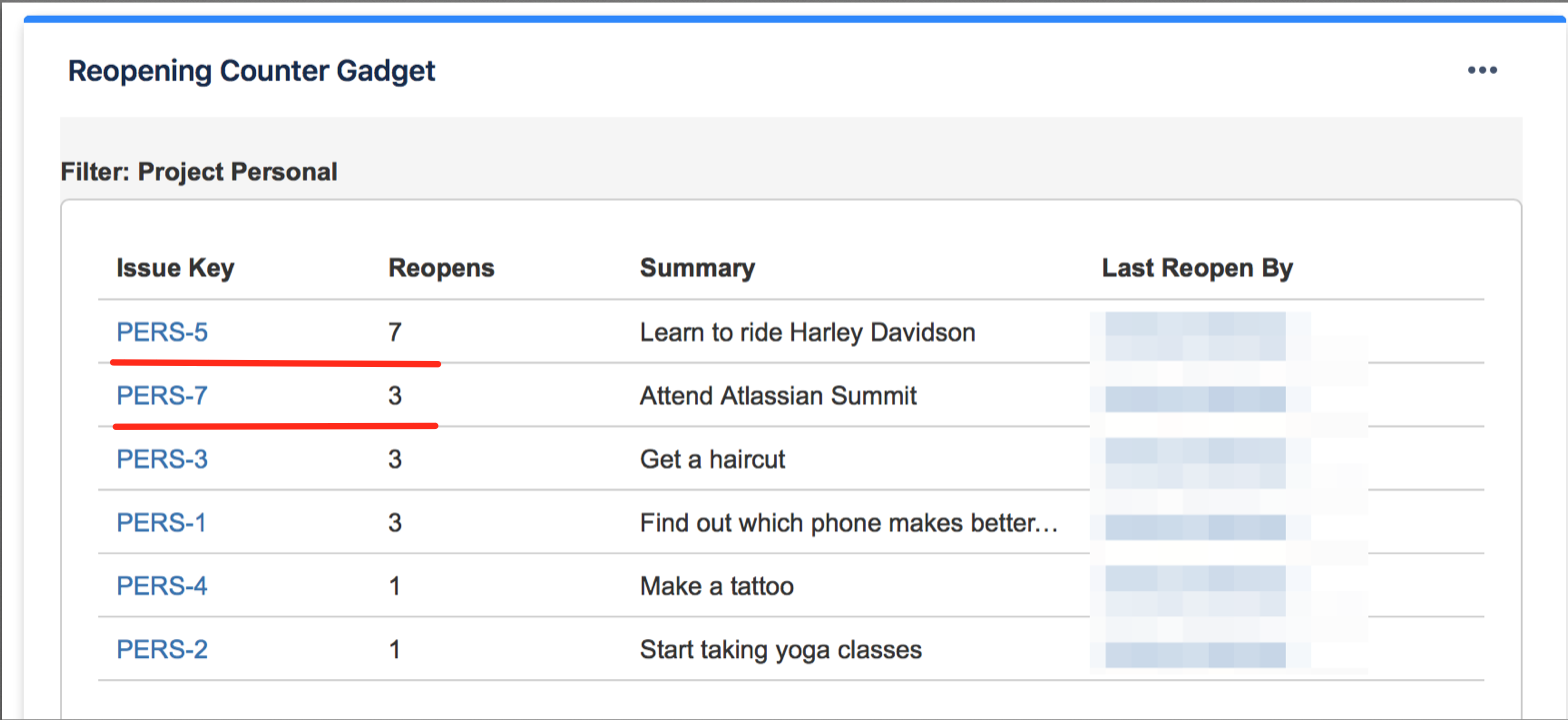Click reopen count 3 for PERS-7

tap(395, 396)
